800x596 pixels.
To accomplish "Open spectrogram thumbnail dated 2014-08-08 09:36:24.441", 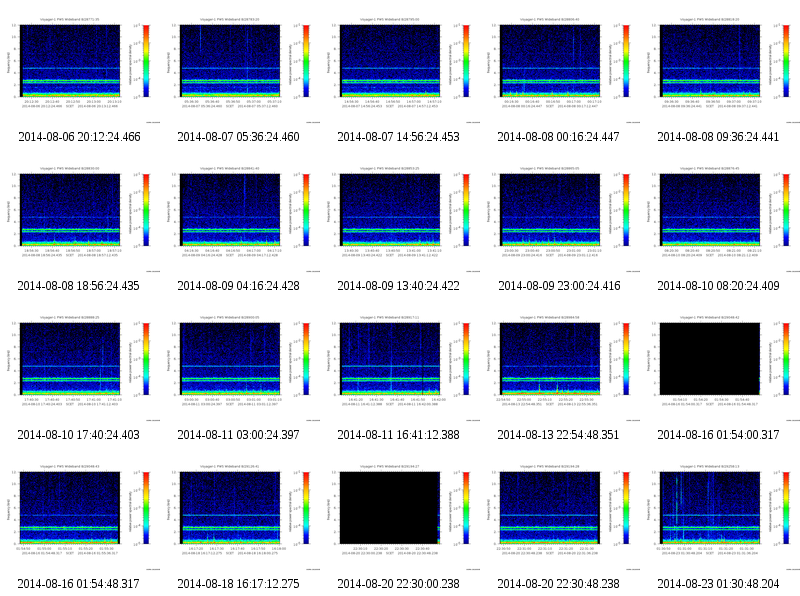I will coord(720,64).
